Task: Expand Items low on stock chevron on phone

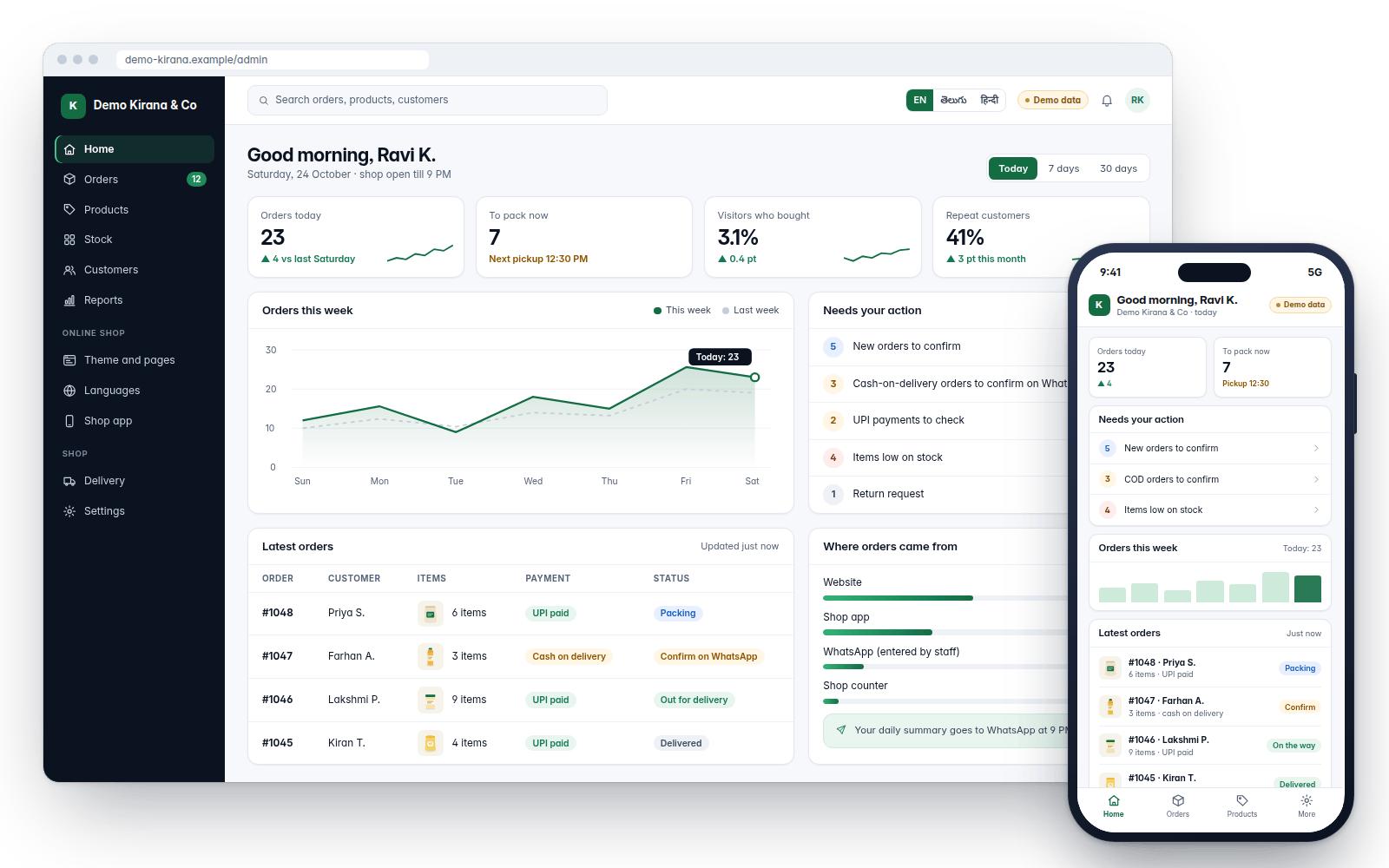Action: [x=1316, y=510]
